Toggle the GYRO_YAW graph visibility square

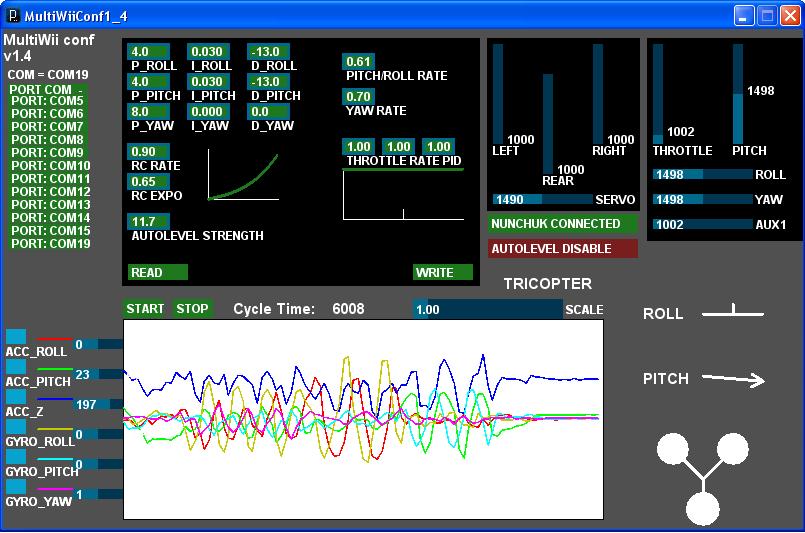(x=16, y=487)
